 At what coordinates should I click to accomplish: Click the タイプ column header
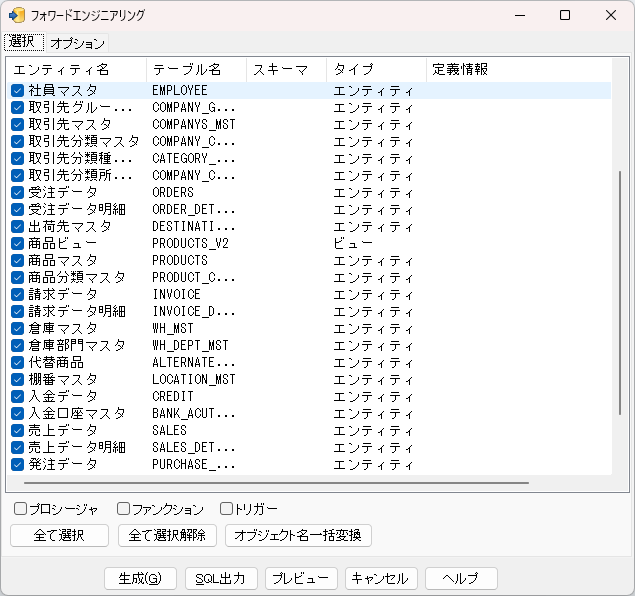point(377,70)
